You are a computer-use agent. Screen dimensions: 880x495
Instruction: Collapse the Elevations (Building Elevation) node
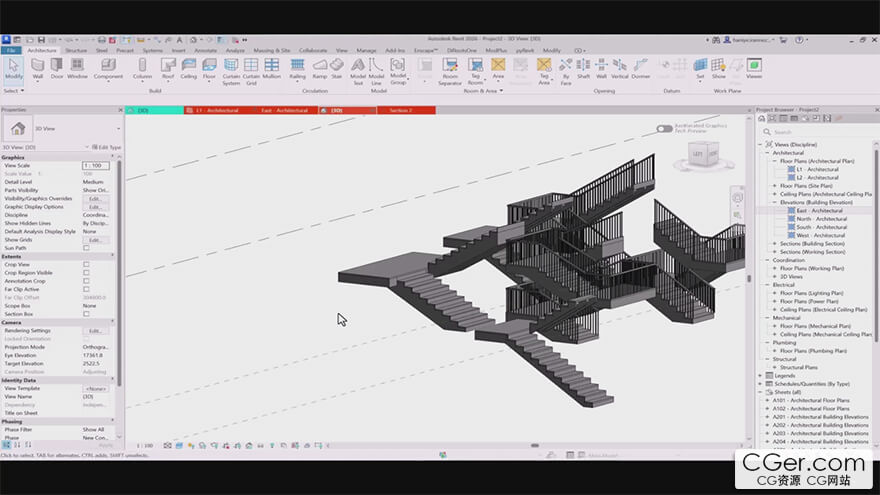coord(775,202)
